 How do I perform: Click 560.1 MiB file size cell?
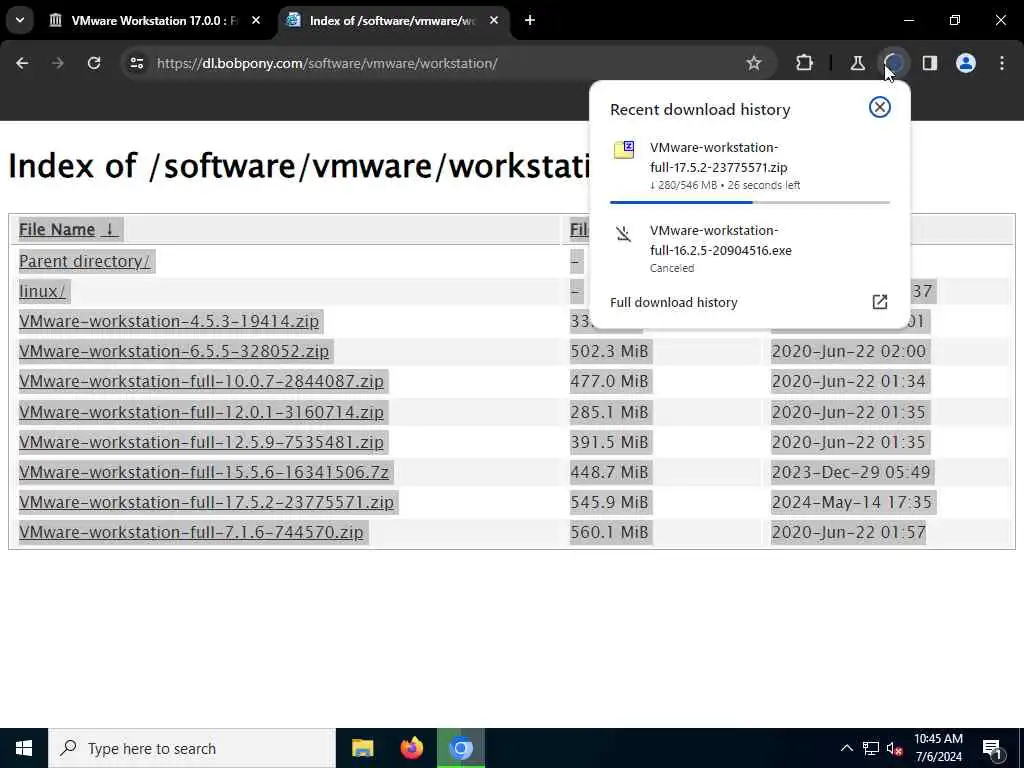609,532
